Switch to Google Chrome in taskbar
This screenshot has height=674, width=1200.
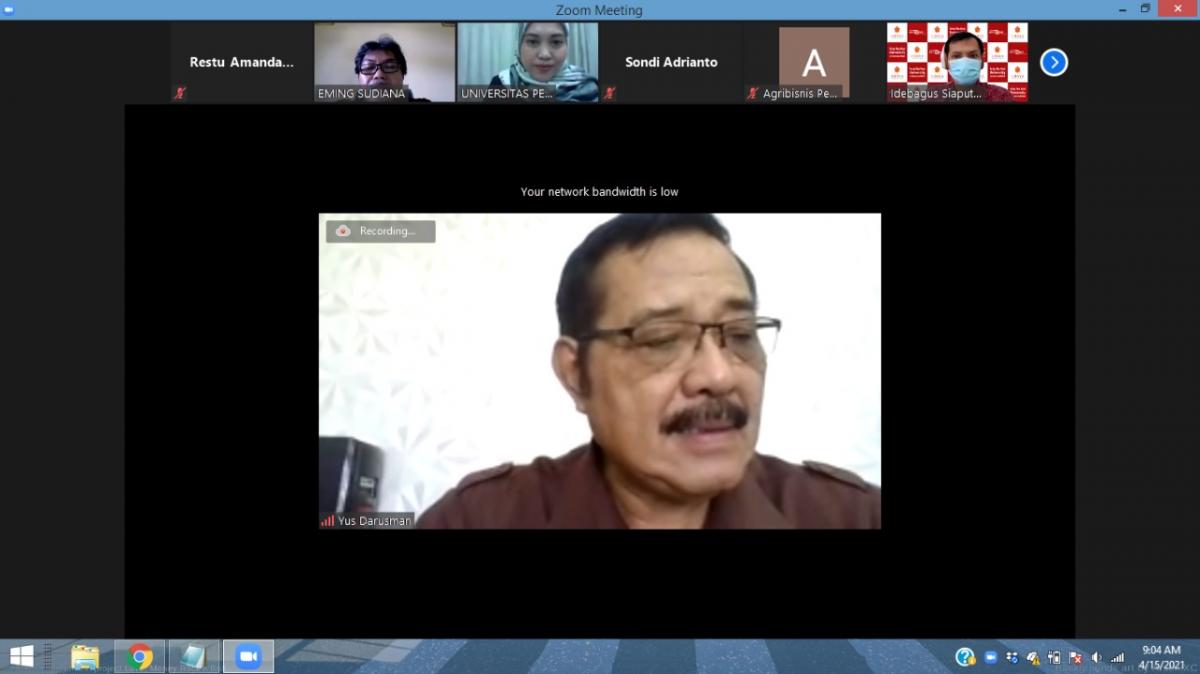pyautogui.click(x=140, y=656)
